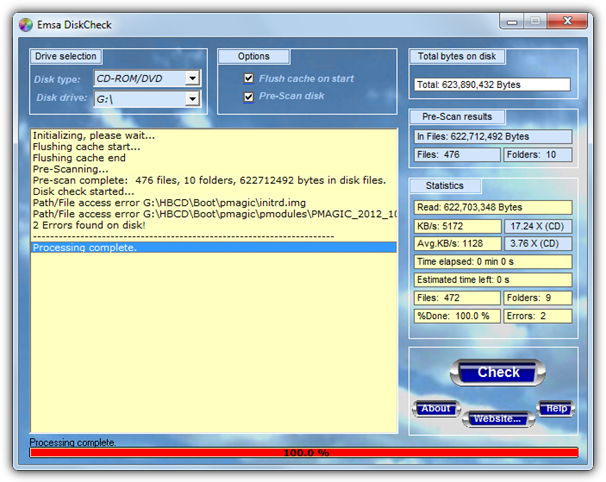Click the Website... button

(498, 419)
